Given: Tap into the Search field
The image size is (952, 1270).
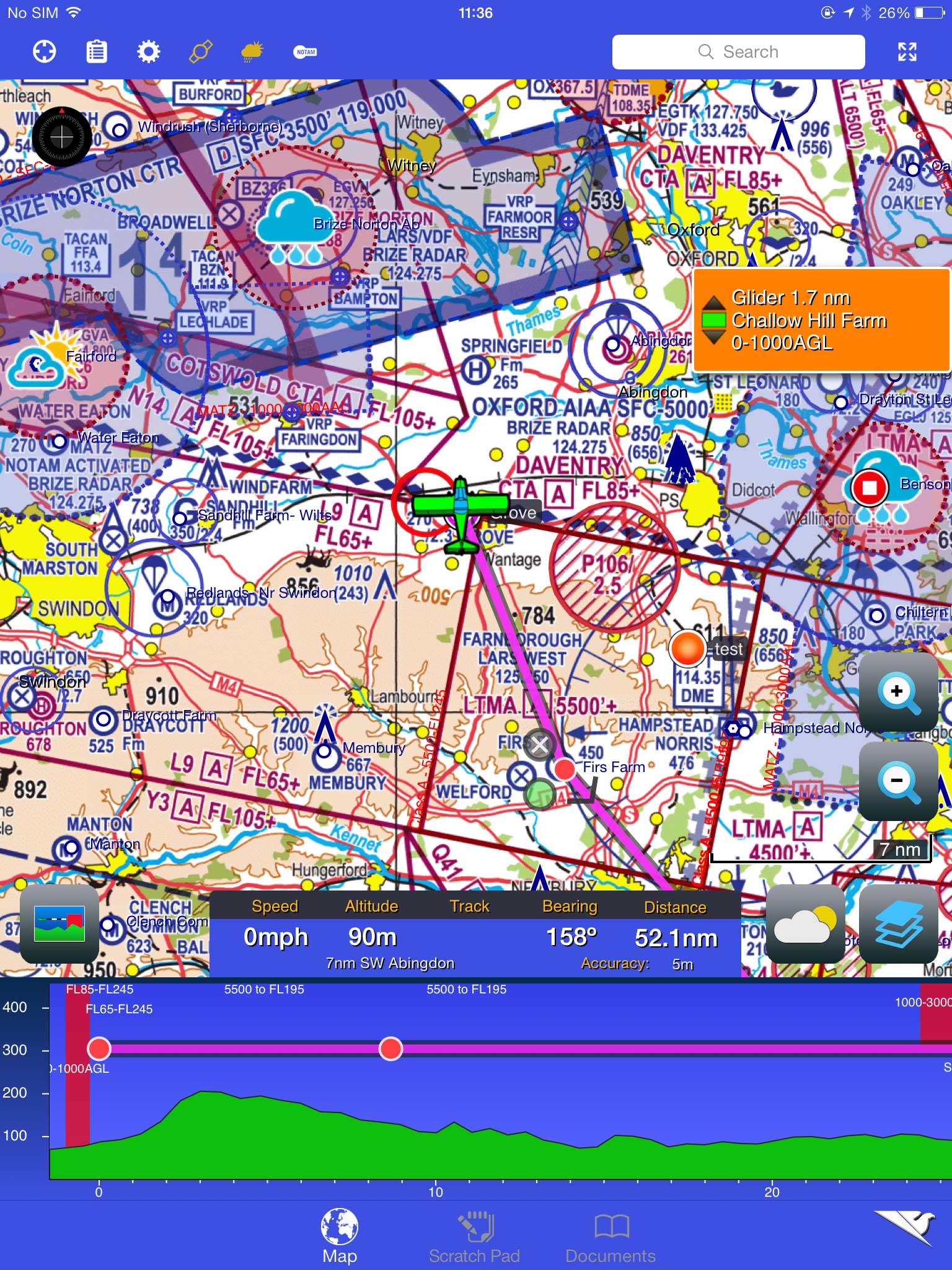Looking at the screenshot, I should click(x=738, y=52).
